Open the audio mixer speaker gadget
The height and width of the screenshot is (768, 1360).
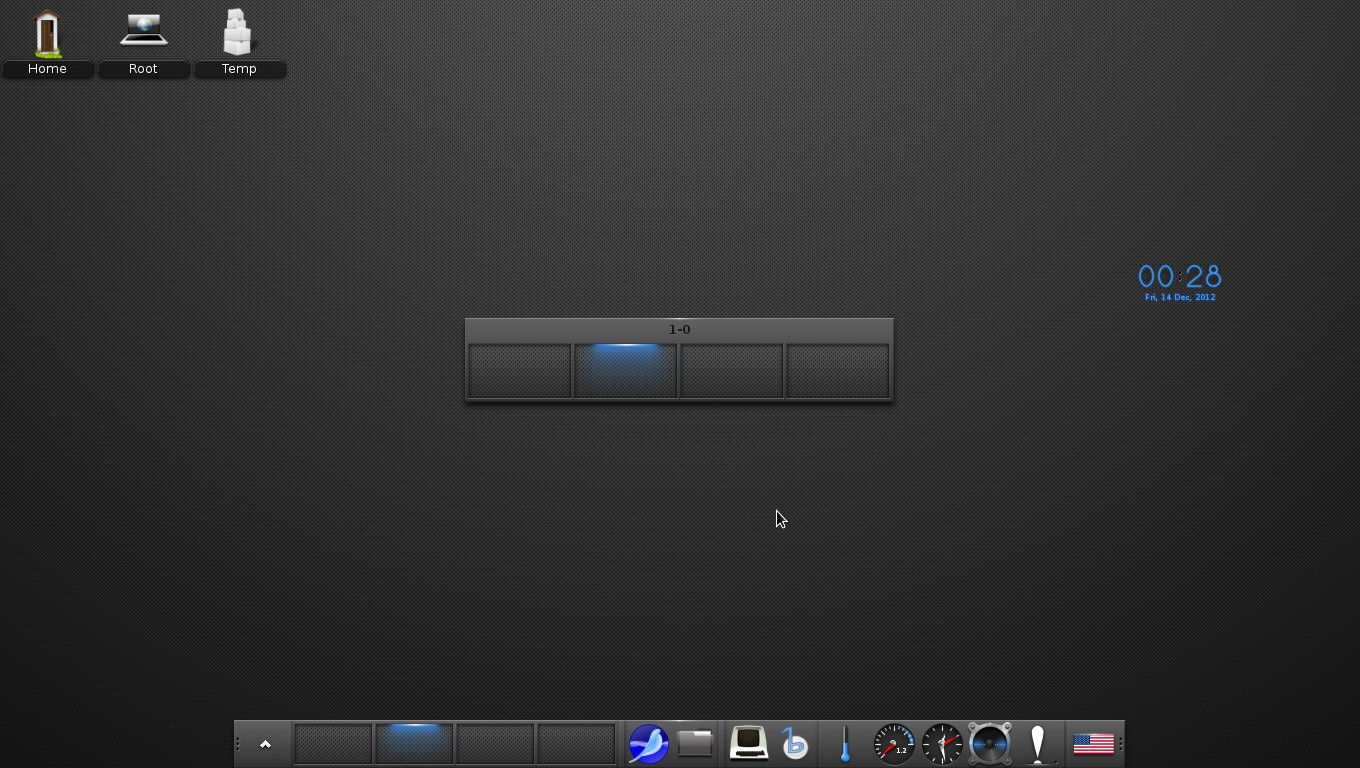[x=989, y=743]
